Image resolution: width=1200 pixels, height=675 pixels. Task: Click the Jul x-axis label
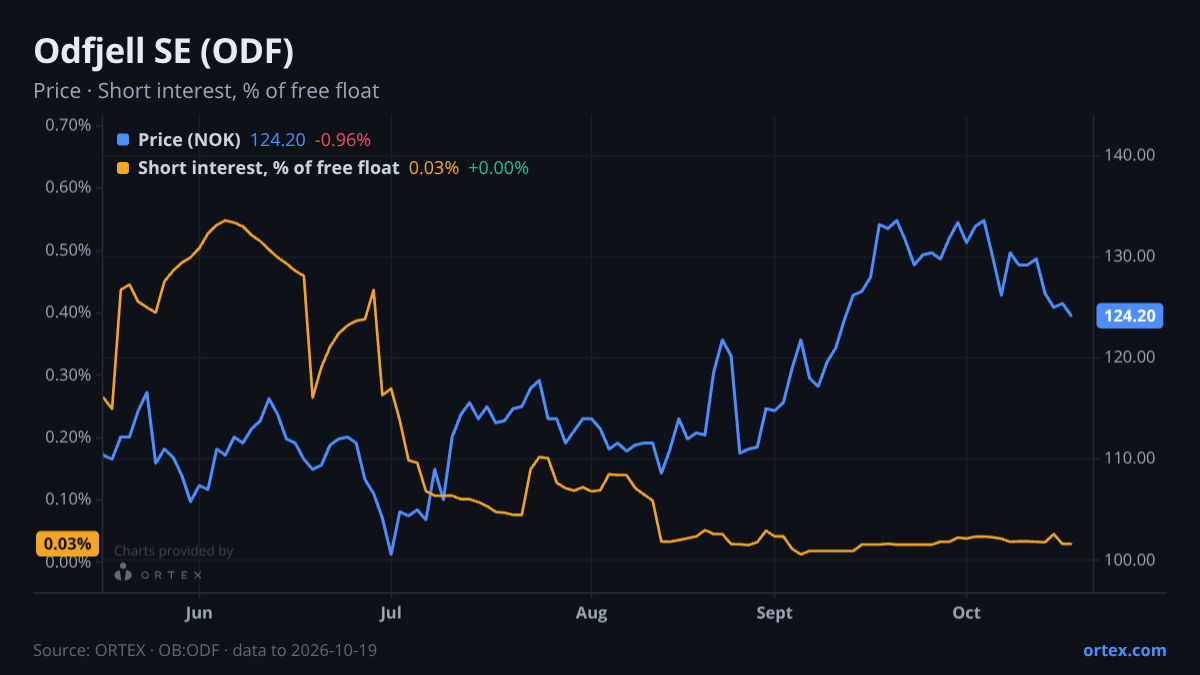(x=391, y=612)
